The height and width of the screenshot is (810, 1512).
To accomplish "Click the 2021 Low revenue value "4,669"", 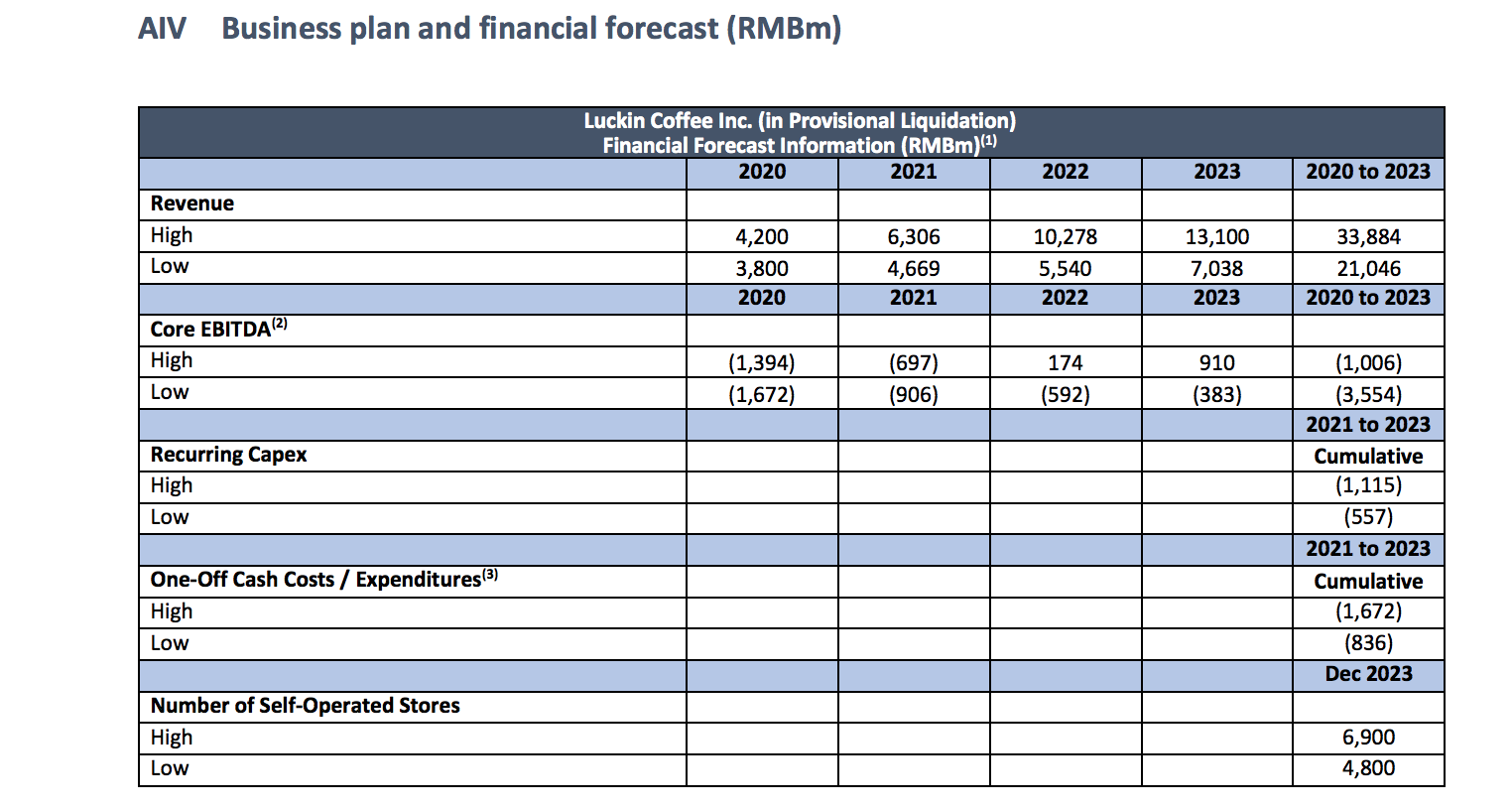I will pyautogui.click(x=914, y=269).
